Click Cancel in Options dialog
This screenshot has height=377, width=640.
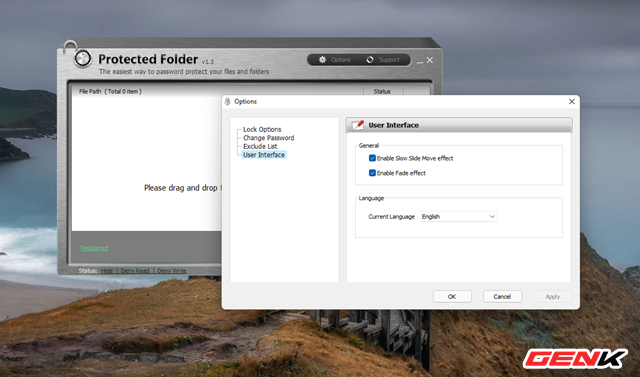click(502, 297)
